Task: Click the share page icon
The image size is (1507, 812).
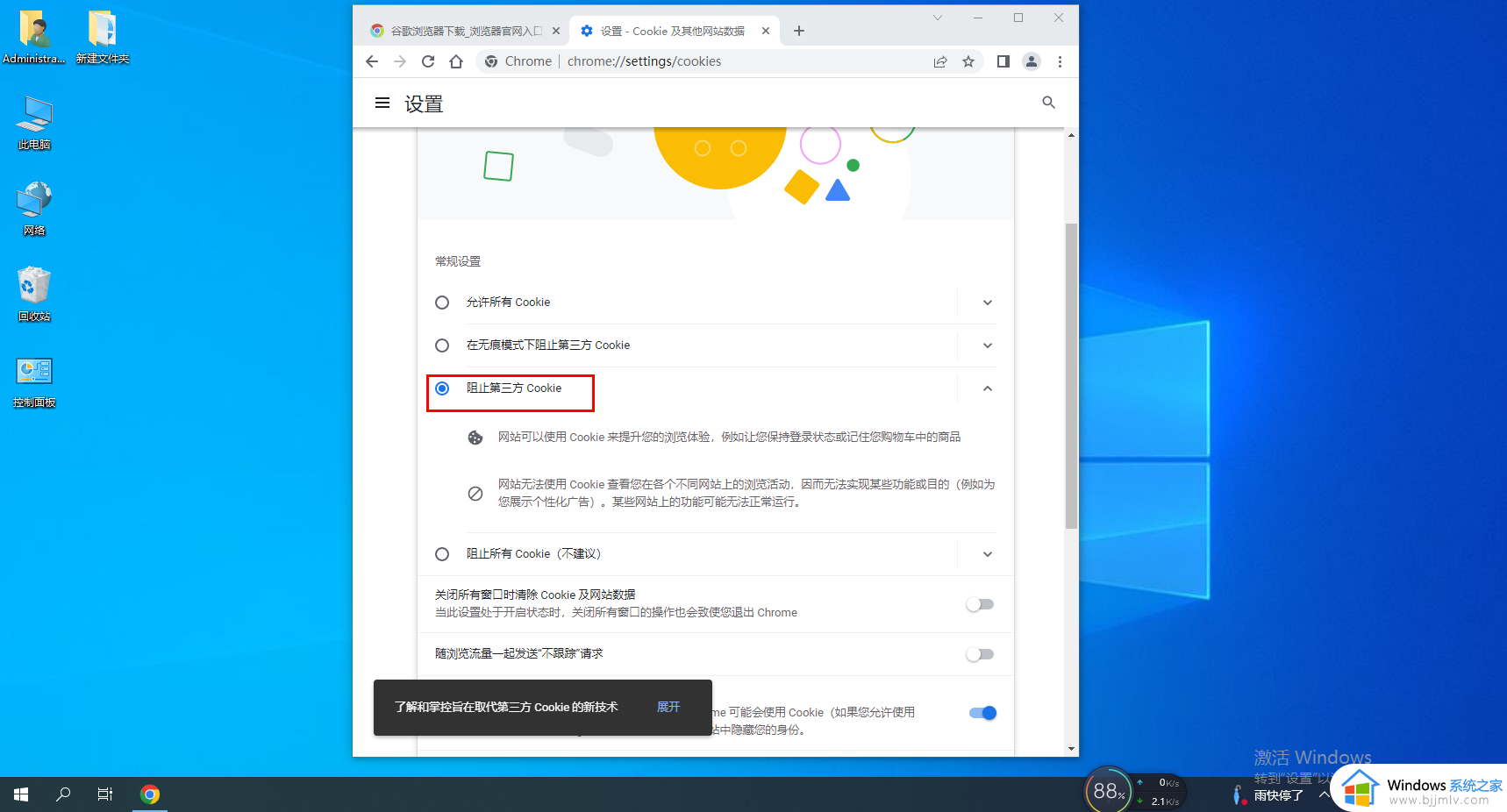Action: pos(940,61)
